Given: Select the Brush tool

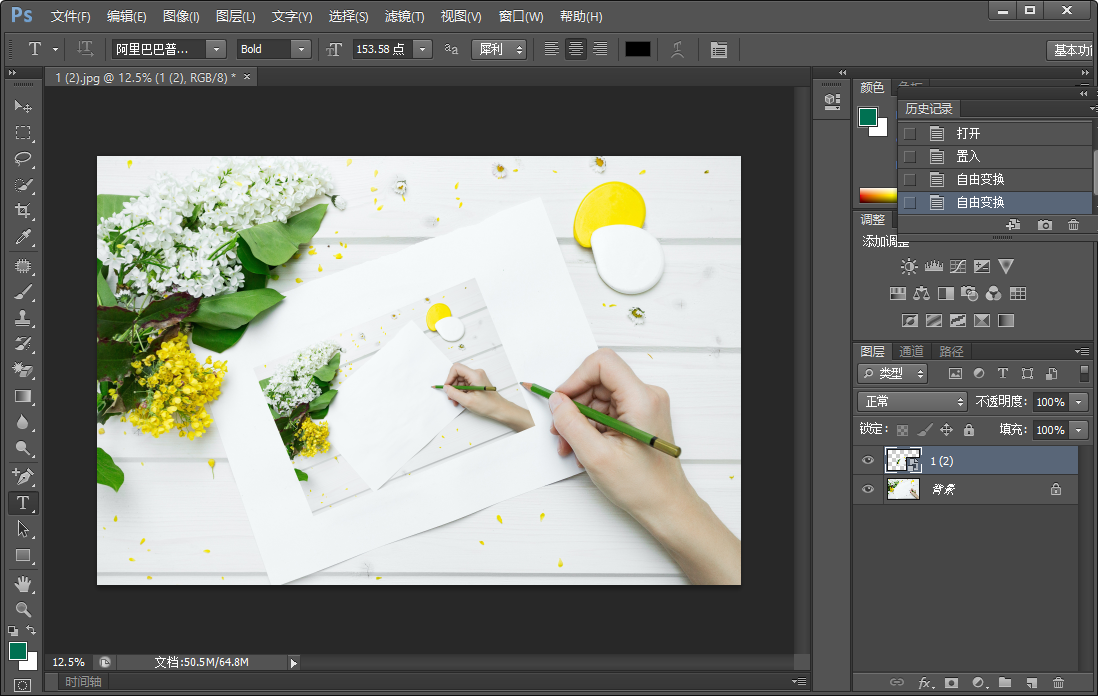Looking at the screenshot, I should click(23, 292).
